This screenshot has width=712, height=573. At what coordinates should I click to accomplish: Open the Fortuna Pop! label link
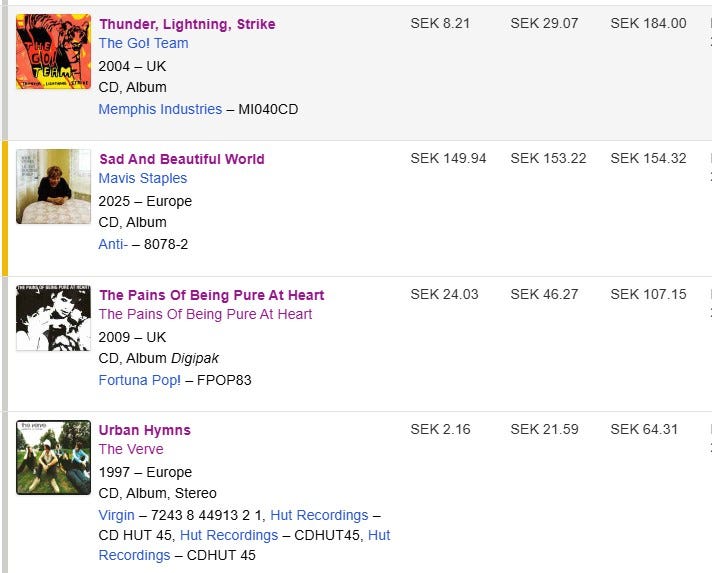[x=139, y=380]
